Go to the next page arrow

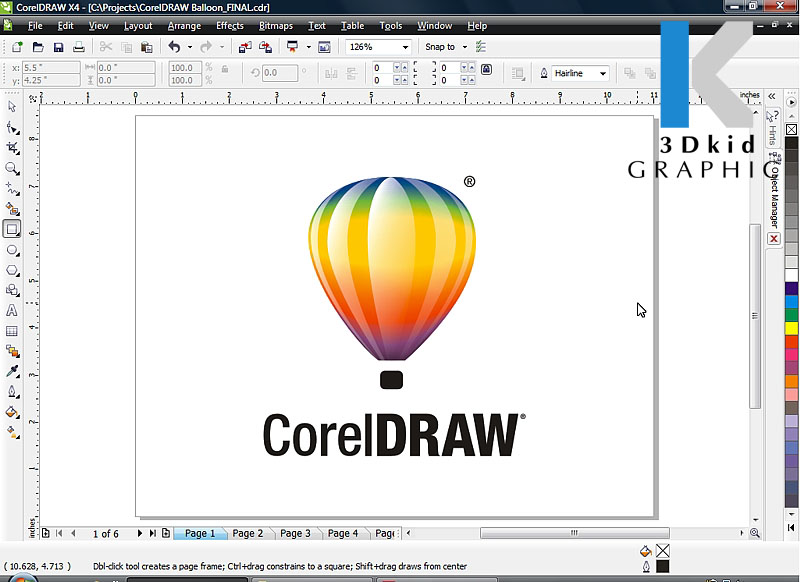[x=139, y=534]
